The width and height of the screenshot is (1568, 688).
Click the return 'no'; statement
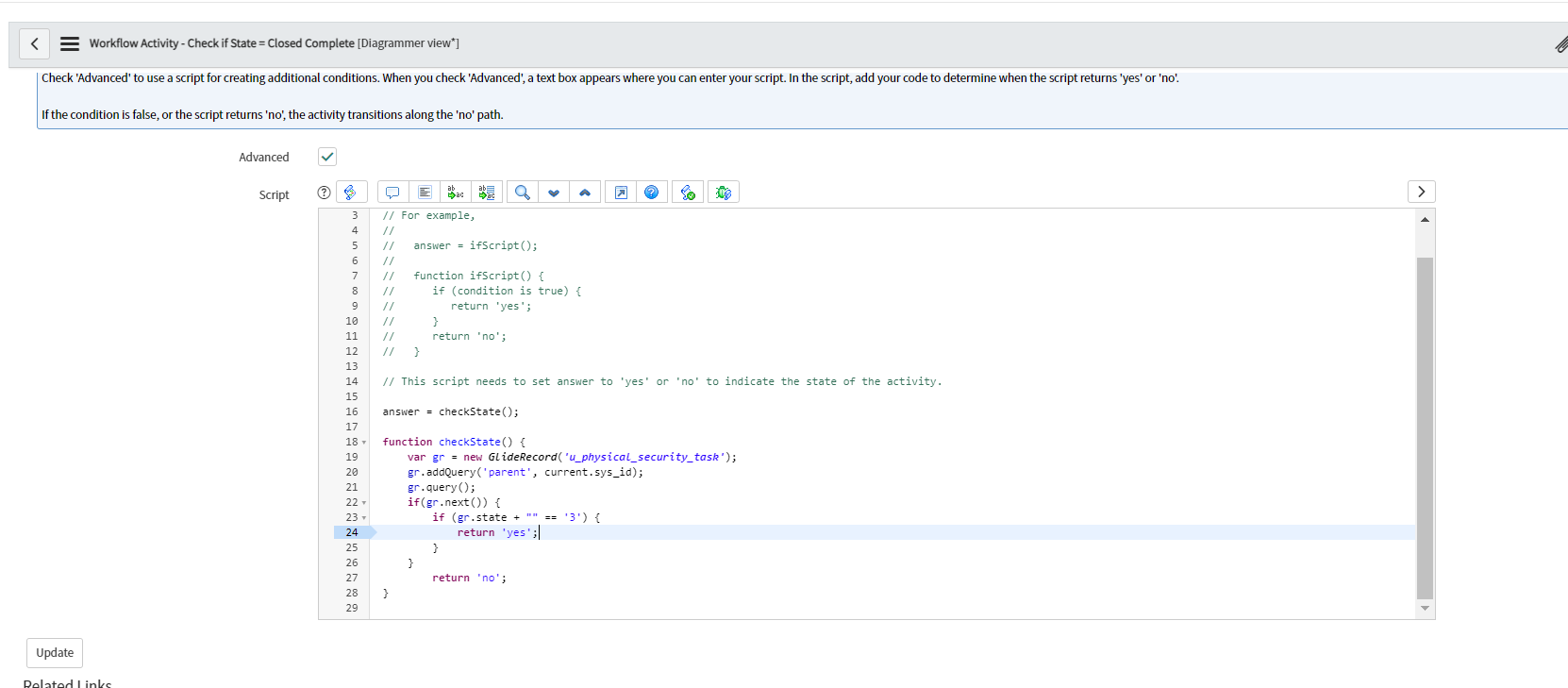click(469, 579)
